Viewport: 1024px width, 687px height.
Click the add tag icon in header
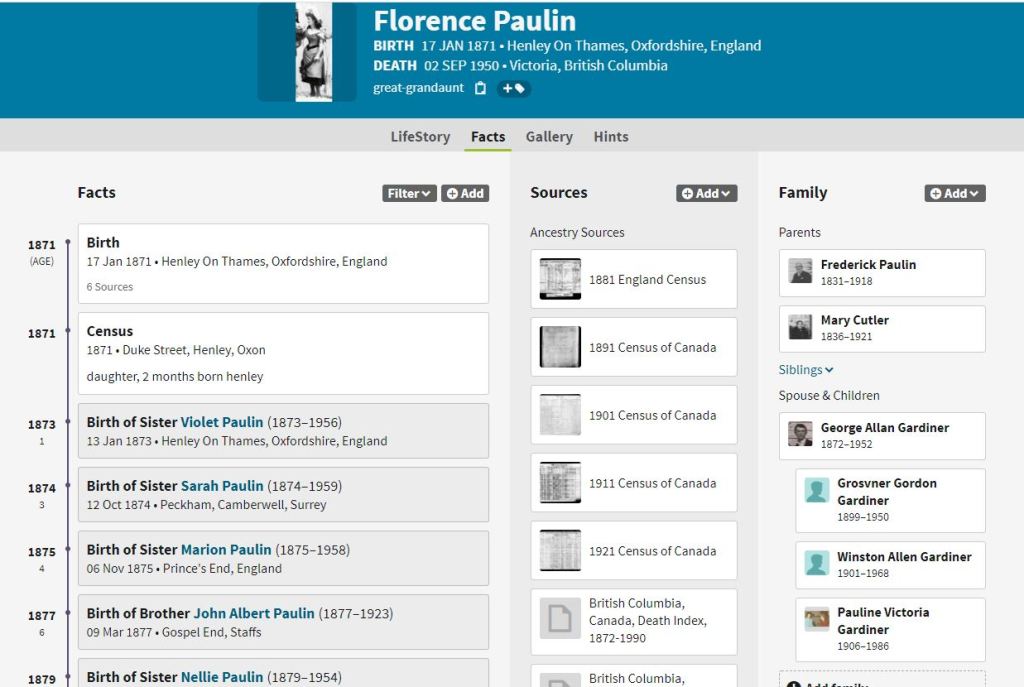click(514, 88)
